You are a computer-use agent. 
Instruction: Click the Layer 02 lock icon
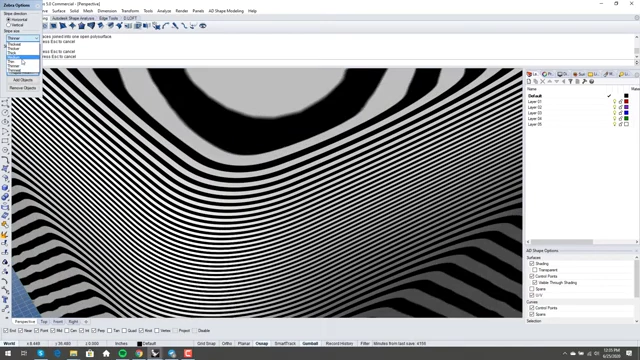[620, 107]
